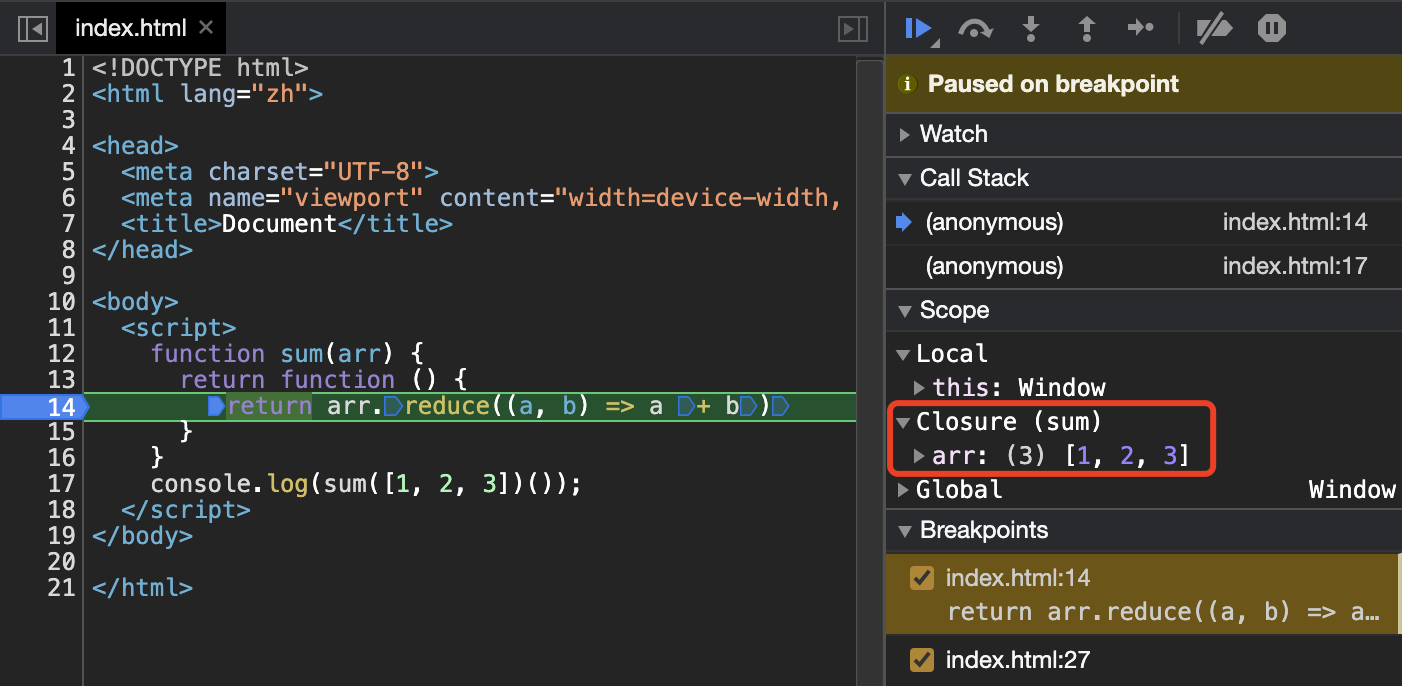Deactivate breakpoints icon

pyautogui.click(x=1214, y=28)
